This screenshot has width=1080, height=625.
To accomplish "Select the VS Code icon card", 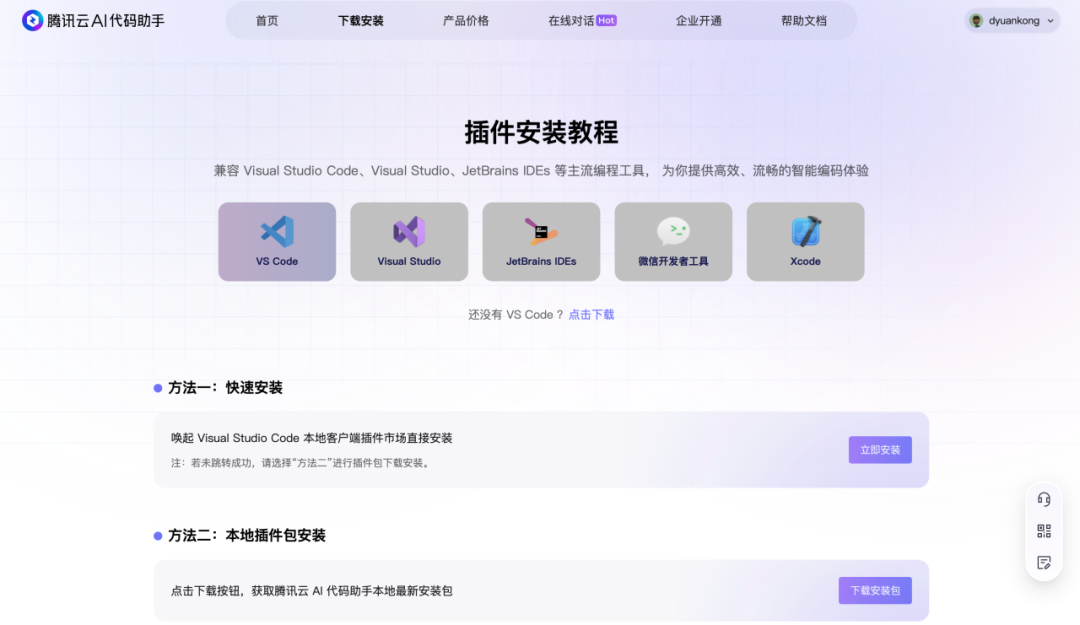I will 277,242.
